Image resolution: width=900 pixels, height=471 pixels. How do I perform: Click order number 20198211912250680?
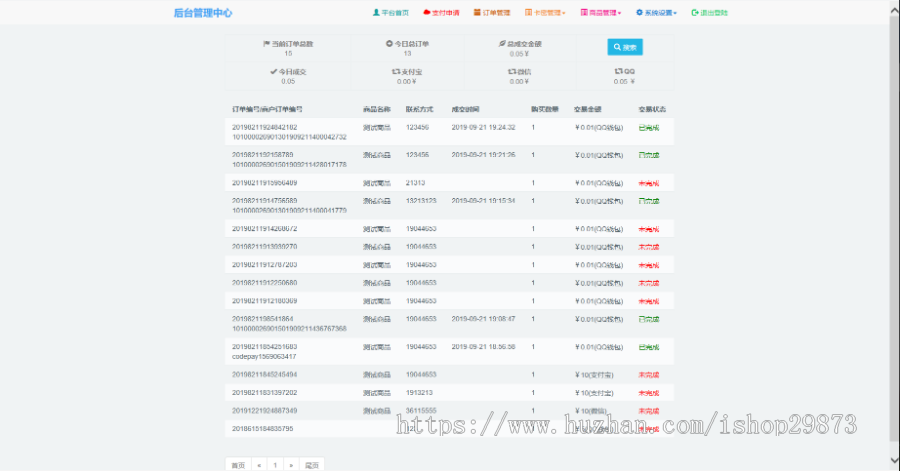(x=265, y=283)
